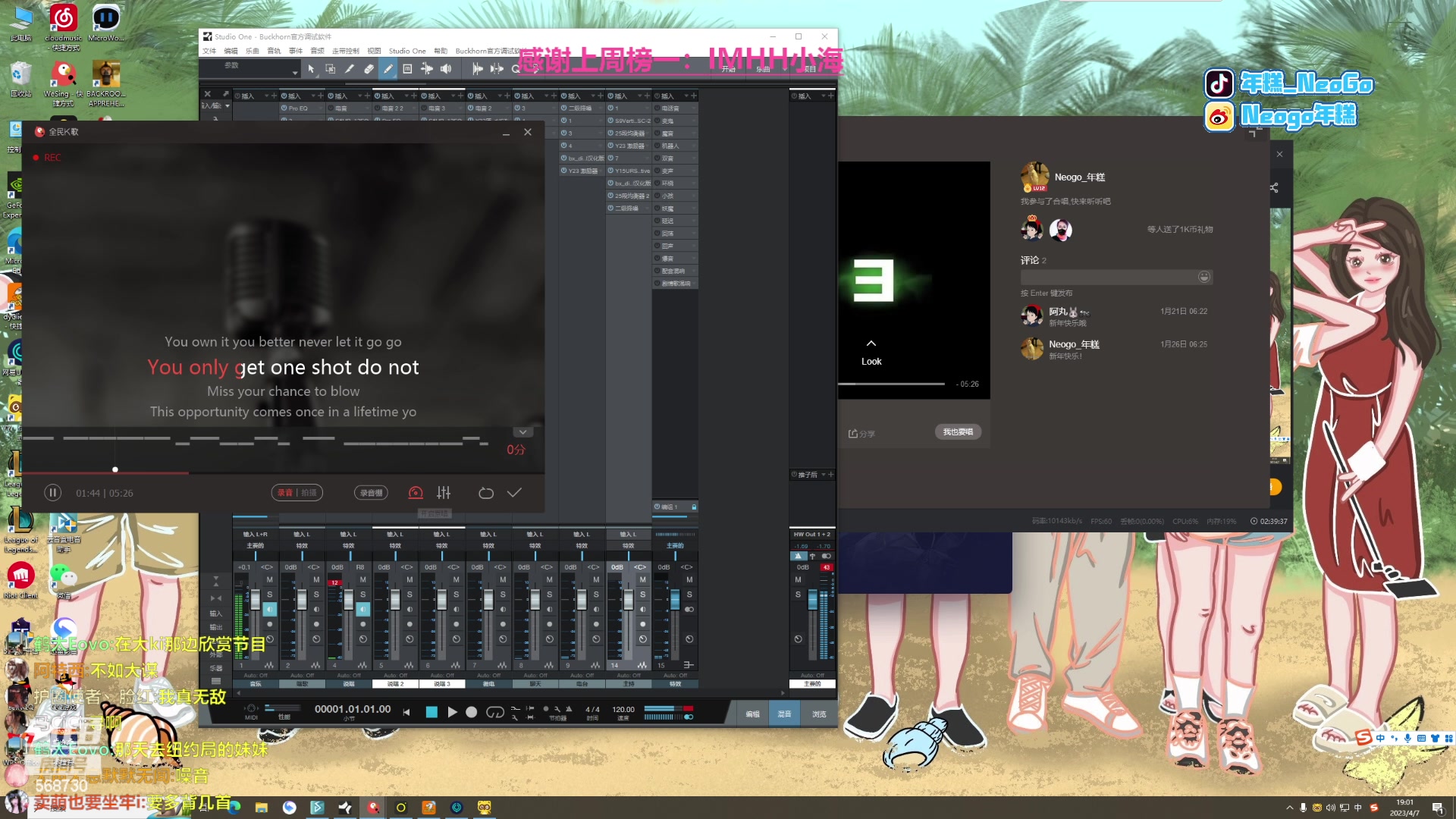
Task: Select the Bend tool in Studio One toolbar
Action: [x=427, y=69]
